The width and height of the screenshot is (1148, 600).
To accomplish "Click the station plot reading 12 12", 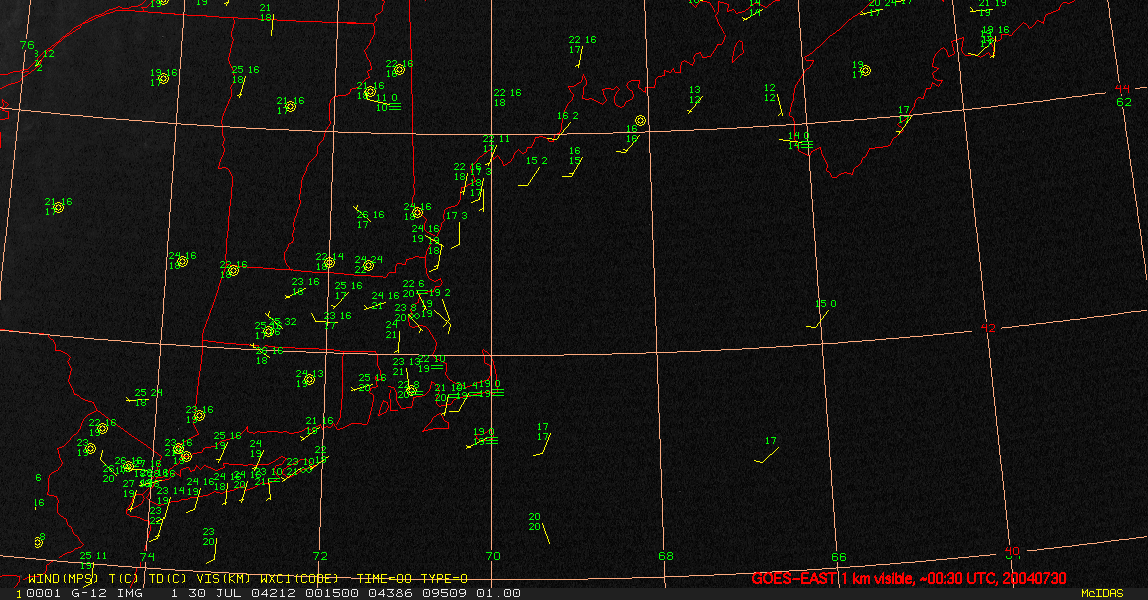I will (x=770, y=93).
